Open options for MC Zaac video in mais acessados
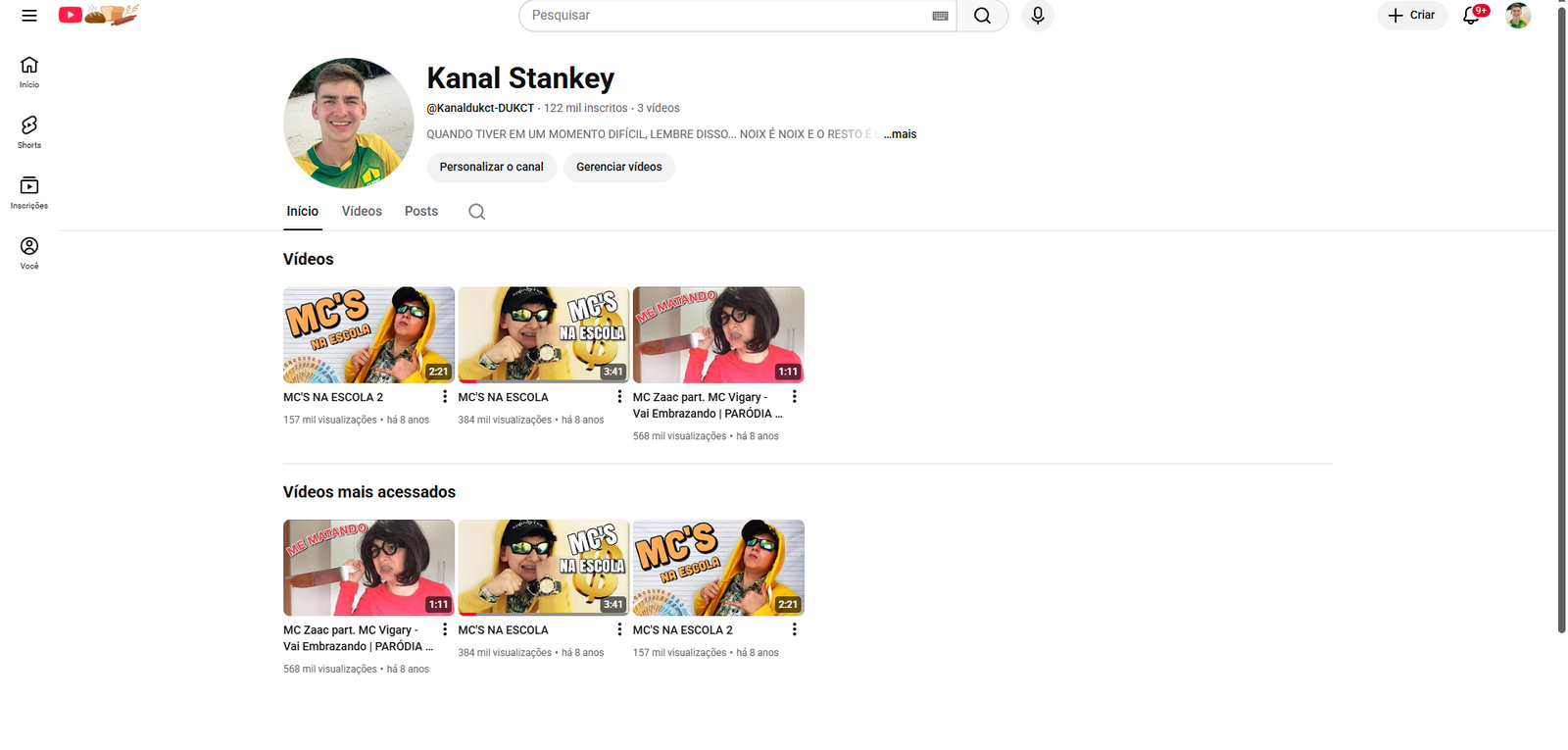The image size is (1568, 750). click(445, 629)
